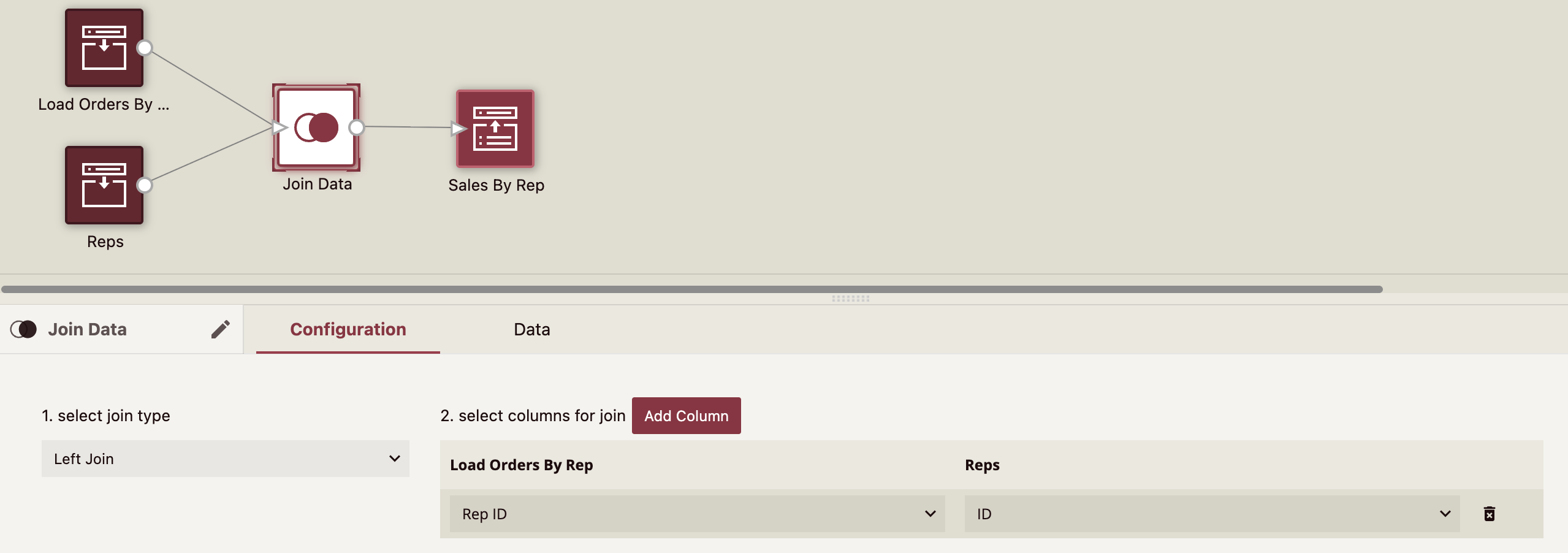Select the Load Orders By Rep node icon
The height and width of the screenshot is (553, 1568).
[x=104, y=48]
